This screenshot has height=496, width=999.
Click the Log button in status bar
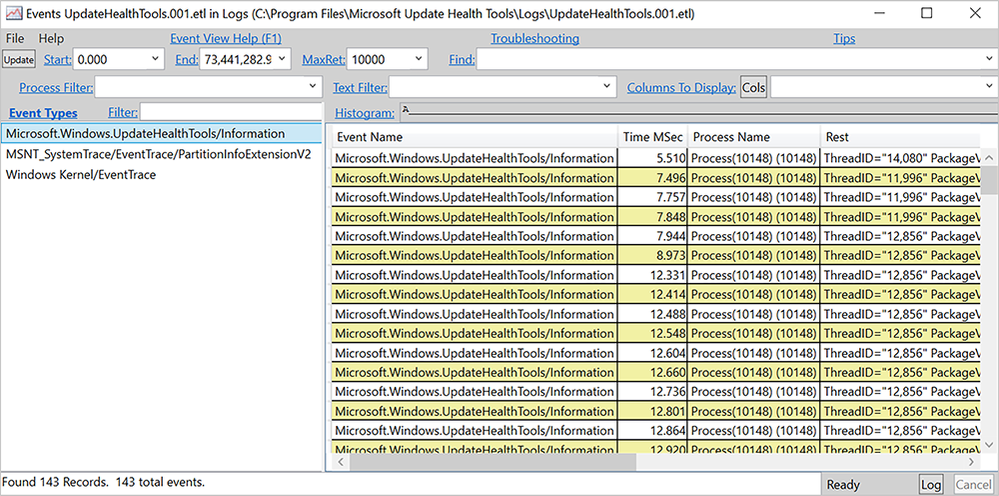pos(931,485)
